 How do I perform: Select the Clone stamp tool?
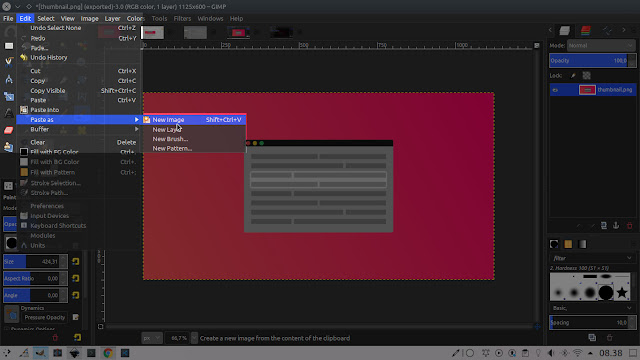[9, 147]
